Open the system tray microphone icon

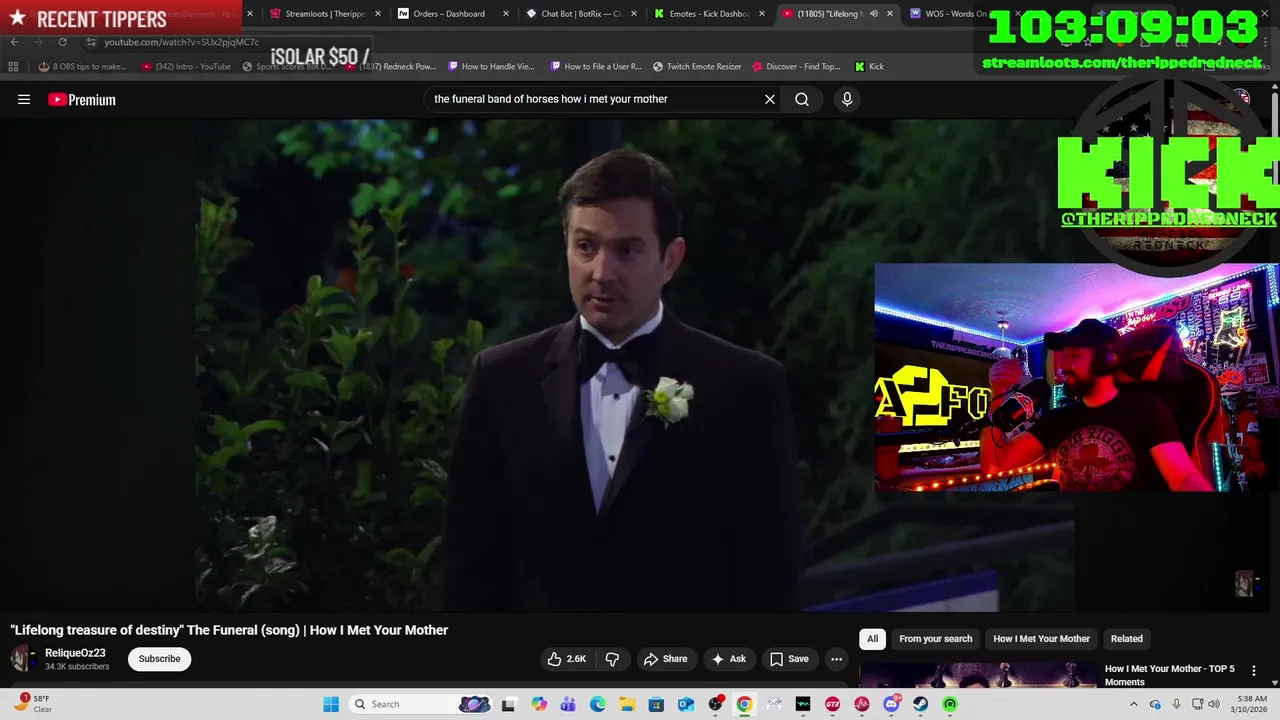tap(1177, 704)
